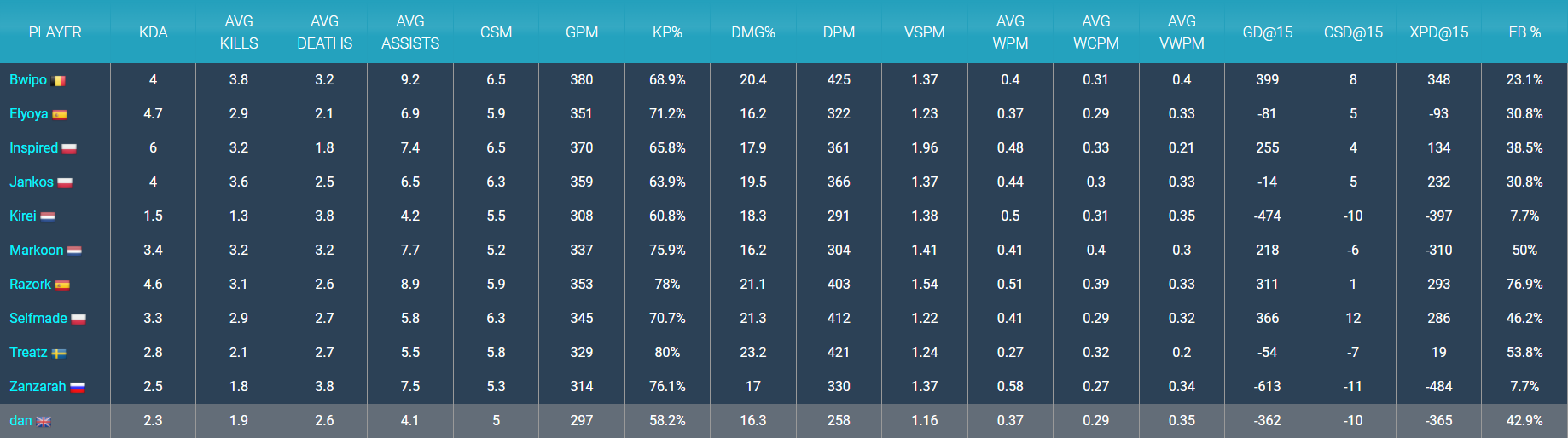Click the Spanish flag beside Elyoya
Image resolution: width=1568 pixels, height=438 pixels.
pos(60,115)
